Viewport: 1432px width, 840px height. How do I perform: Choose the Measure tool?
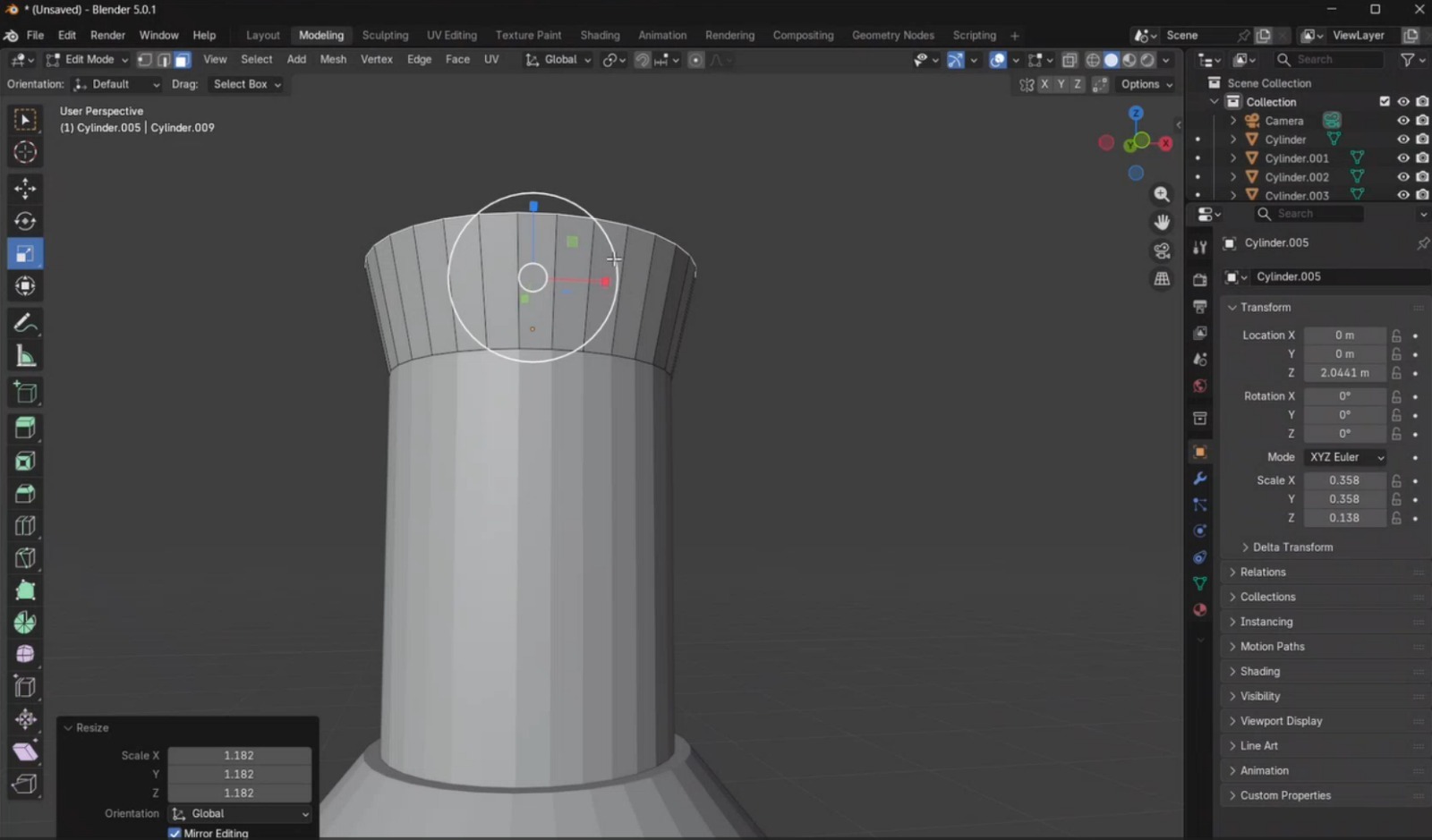[x=24, y=355]
